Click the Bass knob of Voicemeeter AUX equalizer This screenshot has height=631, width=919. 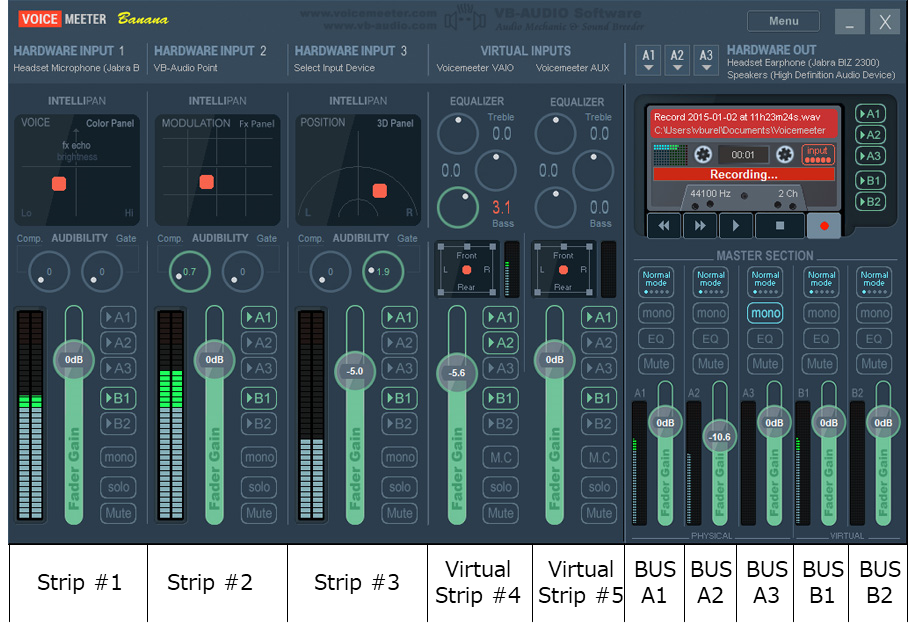(x=556, y=207)
